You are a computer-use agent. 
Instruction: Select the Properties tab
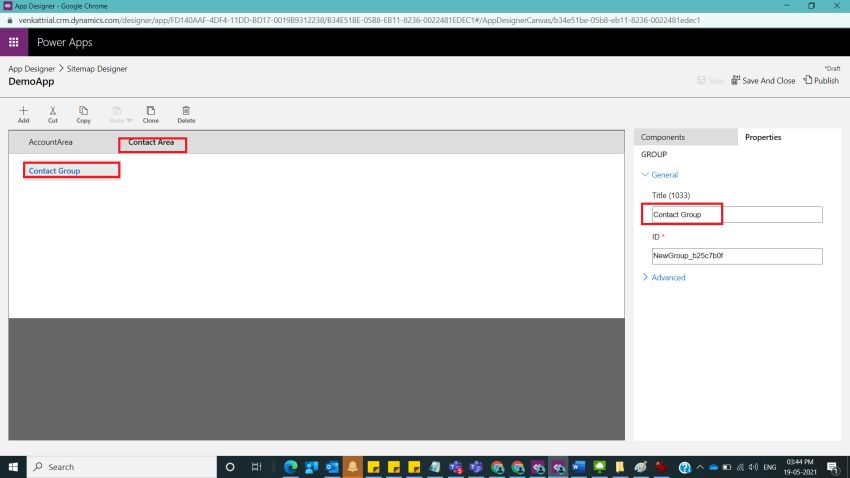click(763, 137)
